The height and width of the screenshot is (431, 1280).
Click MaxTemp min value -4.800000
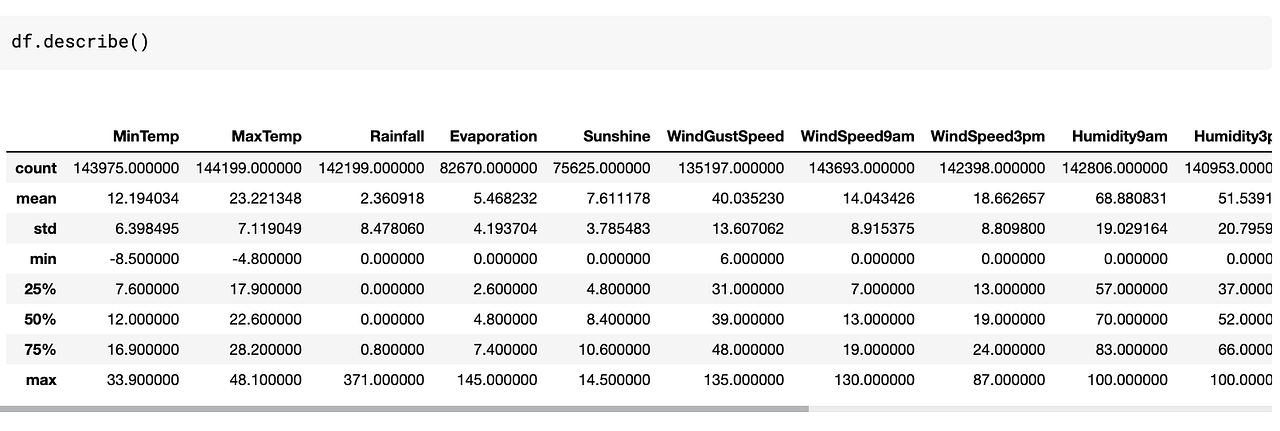[x=269, y=259]
